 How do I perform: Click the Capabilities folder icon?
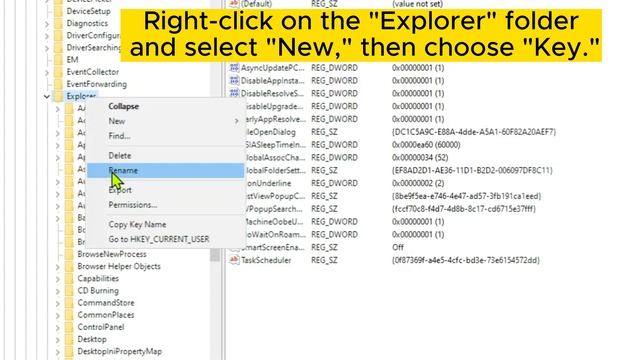click(x=69, y=279)
